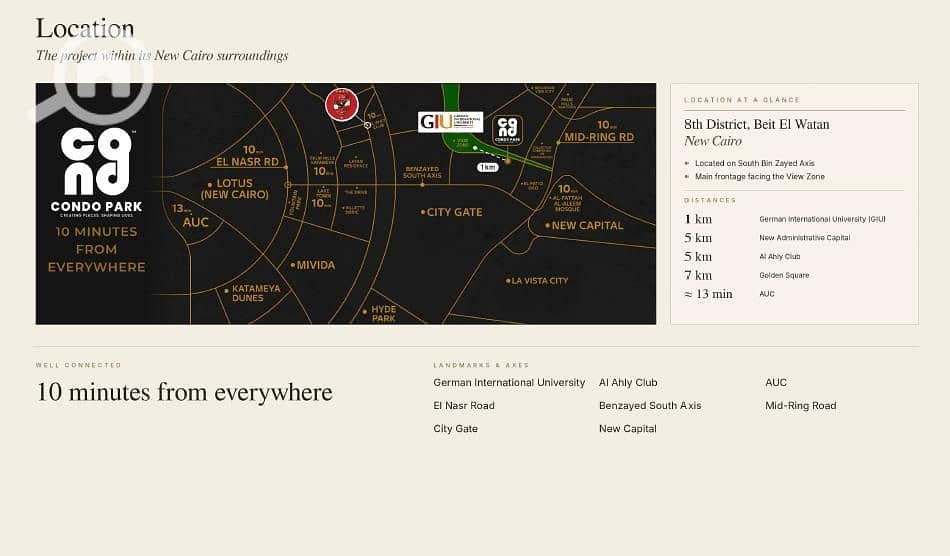Click the '1 km' German International University row
The image size is (950, 556).
[x=785, y=219]
